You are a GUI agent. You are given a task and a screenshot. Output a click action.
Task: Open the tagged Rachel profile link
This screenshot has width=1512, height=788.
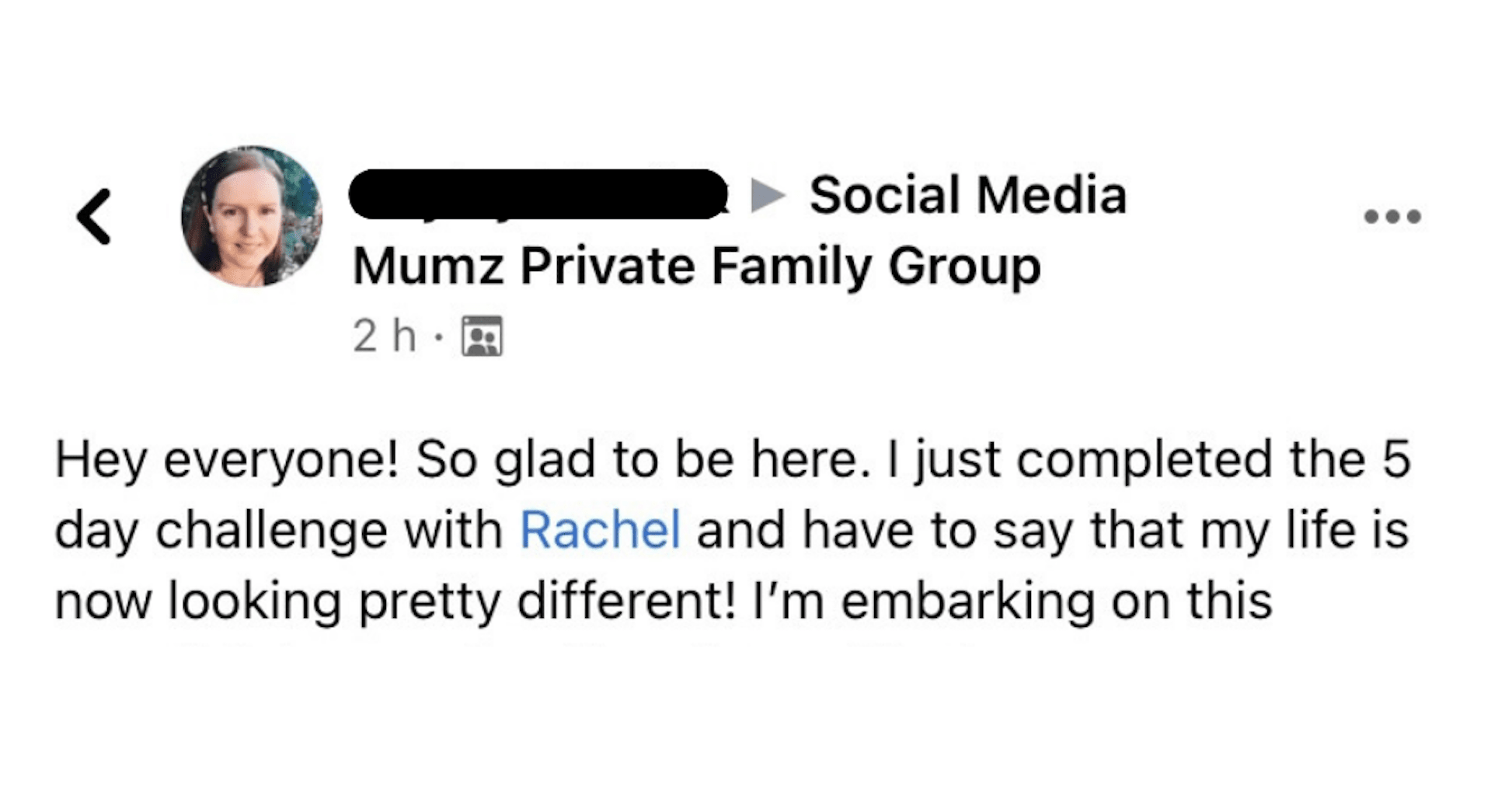coord(600,530)
